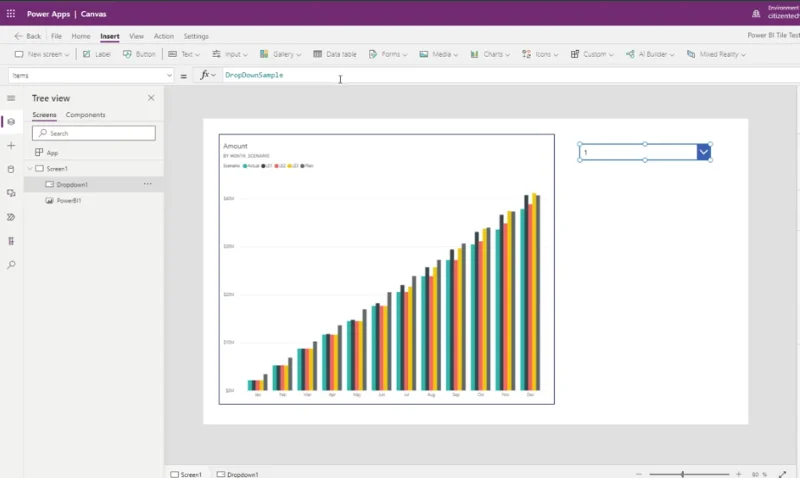This screenshot has width=800, height=478.
Task: Click the Back arrow button
Action: click(28, 36)
